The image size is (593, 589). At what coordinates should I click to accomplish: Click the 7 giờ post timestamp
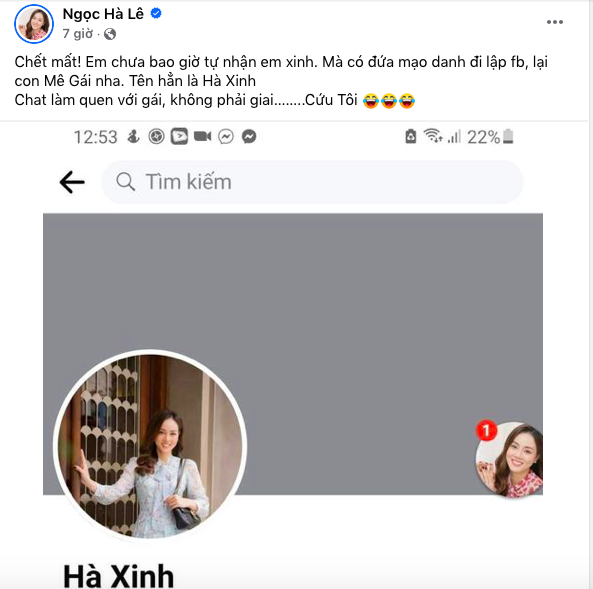pos(78,34)
